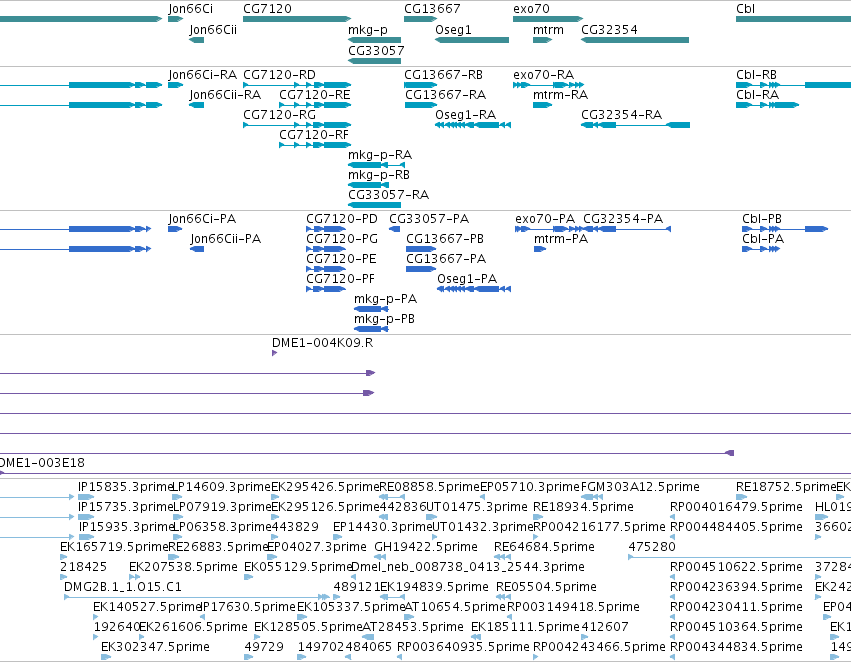Select the Oseg1 gene feature
The height and width of the screenshot is (662, 851).
point(472,40)
